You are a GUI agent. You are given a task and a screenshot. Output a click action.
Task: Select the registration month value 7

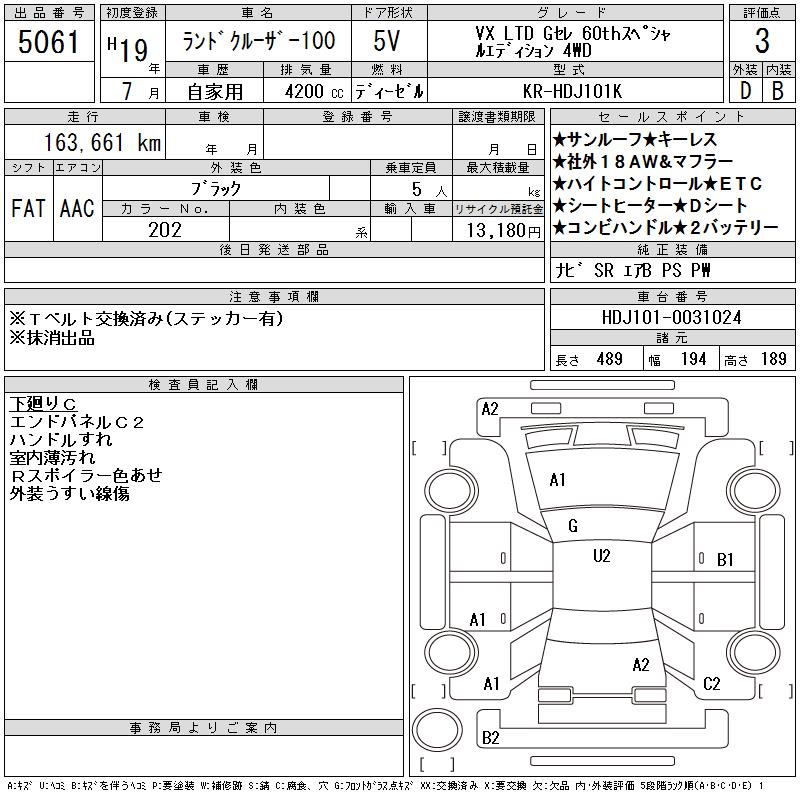pos(127,91)
